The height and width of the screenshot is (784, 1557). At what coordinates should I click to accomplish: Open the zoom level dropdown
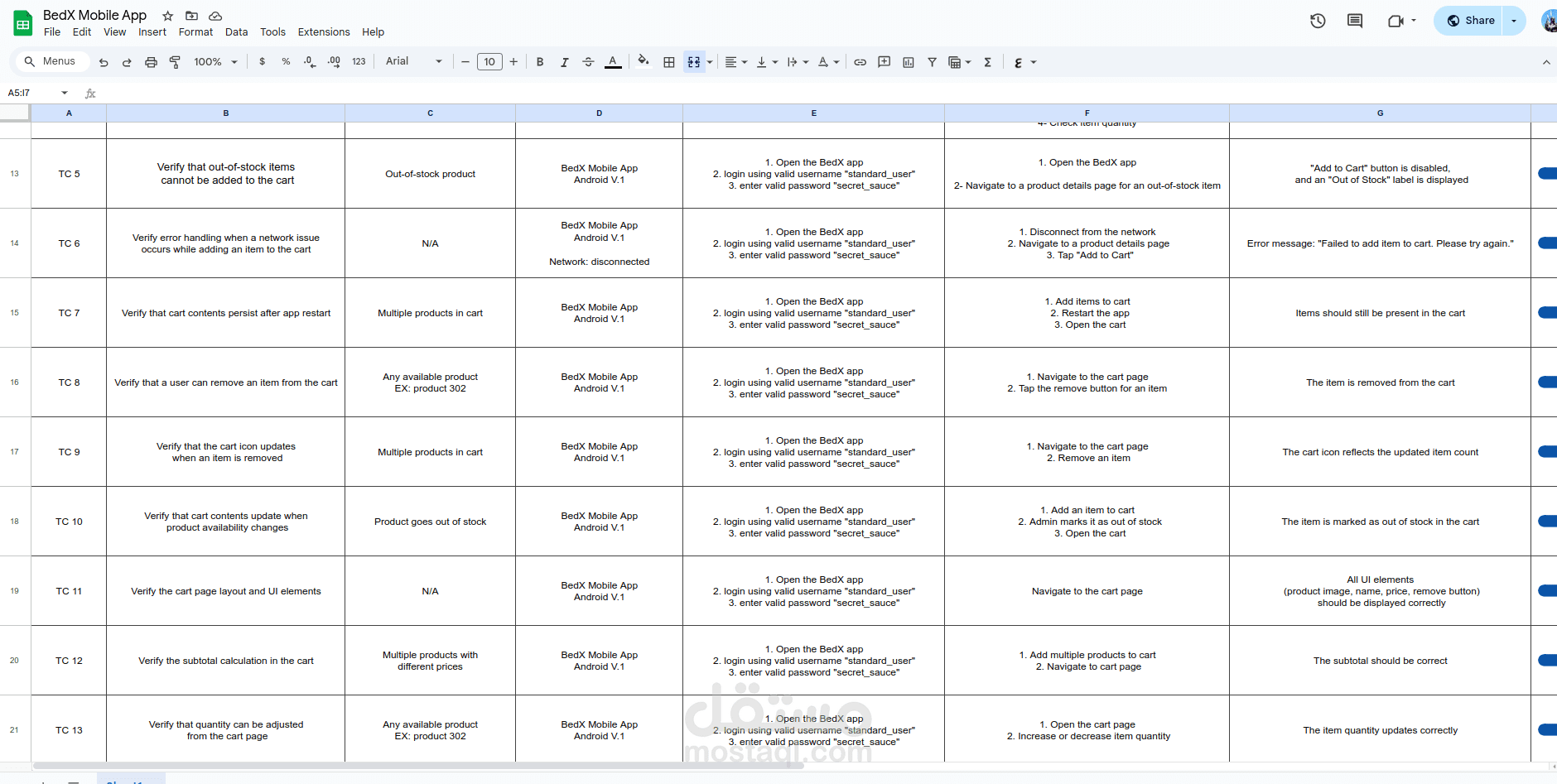point(215,62)
